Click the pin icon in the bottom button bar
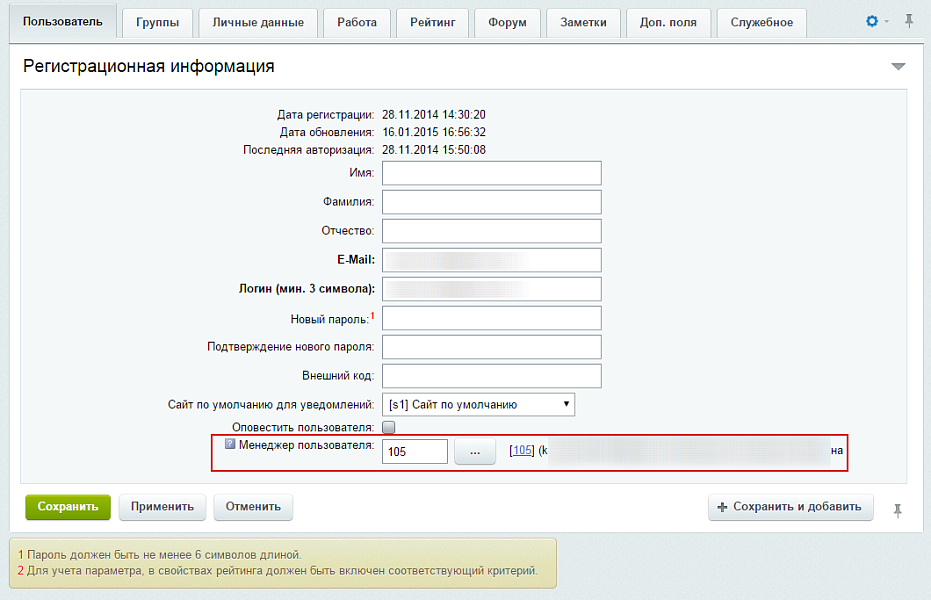 click(x=897, y=510)
